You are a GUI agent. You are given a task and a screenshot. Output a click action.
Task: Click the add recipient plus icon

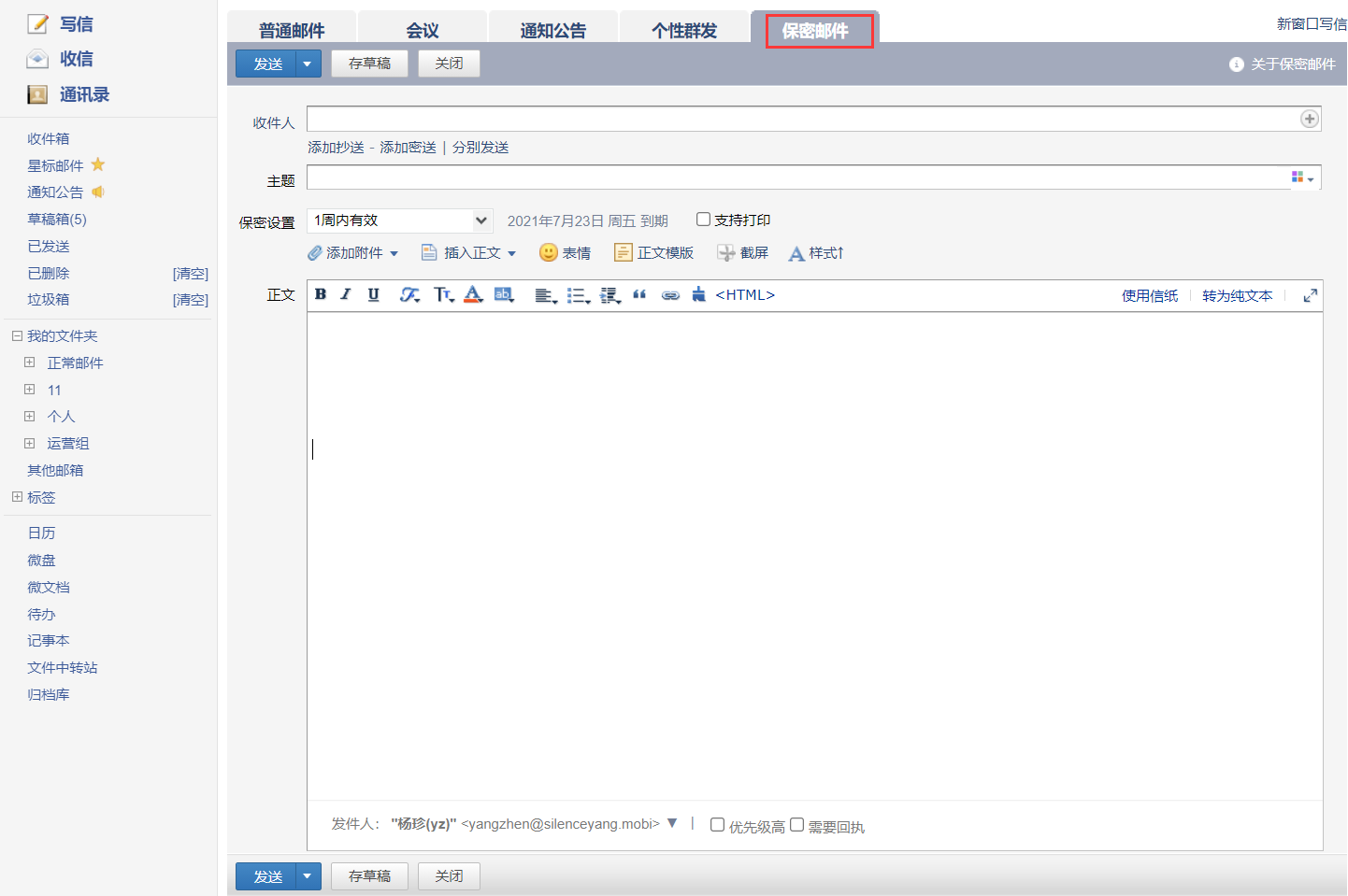(x=1309, y=119)
